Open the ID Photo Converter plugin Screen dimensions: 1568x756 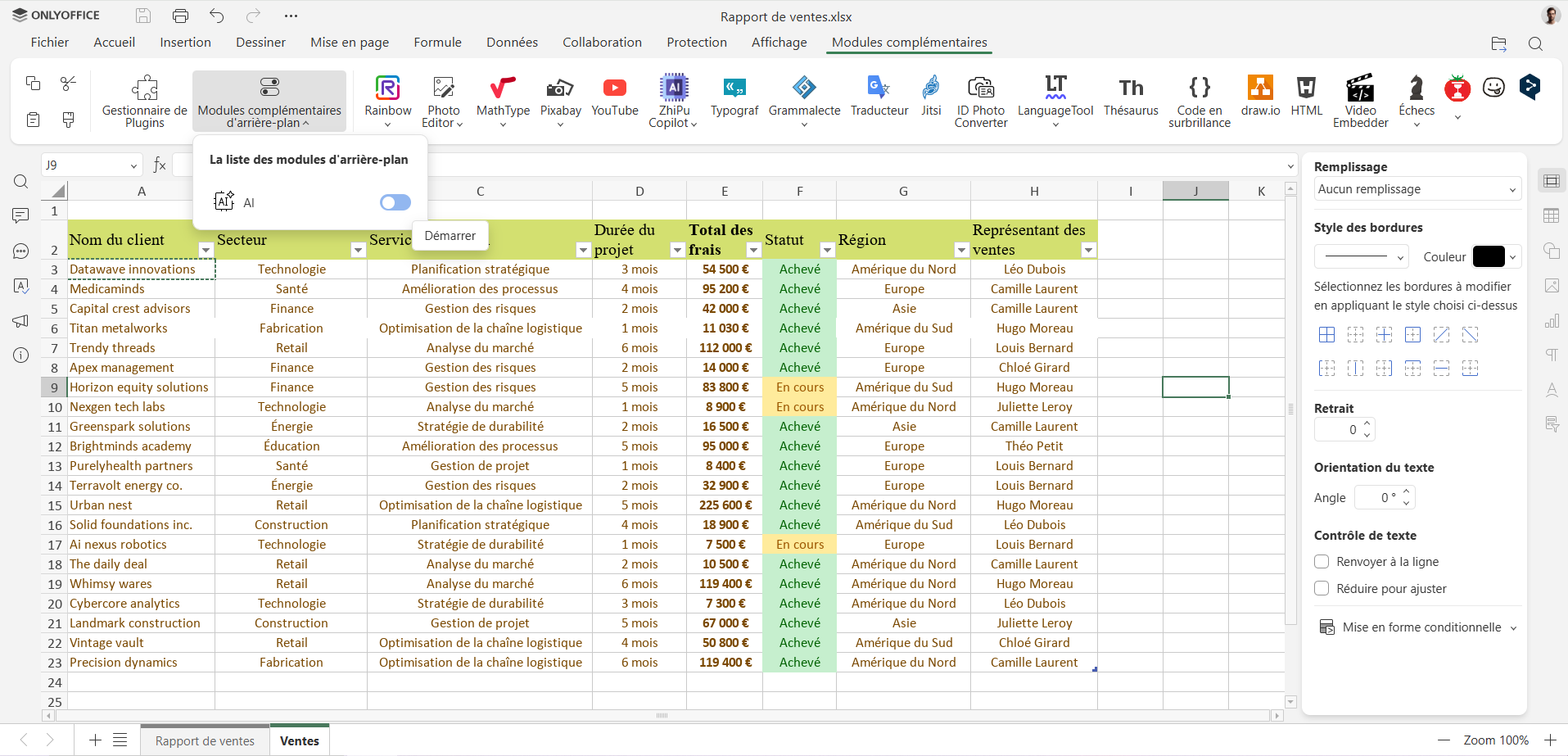(x=980, y=101)
